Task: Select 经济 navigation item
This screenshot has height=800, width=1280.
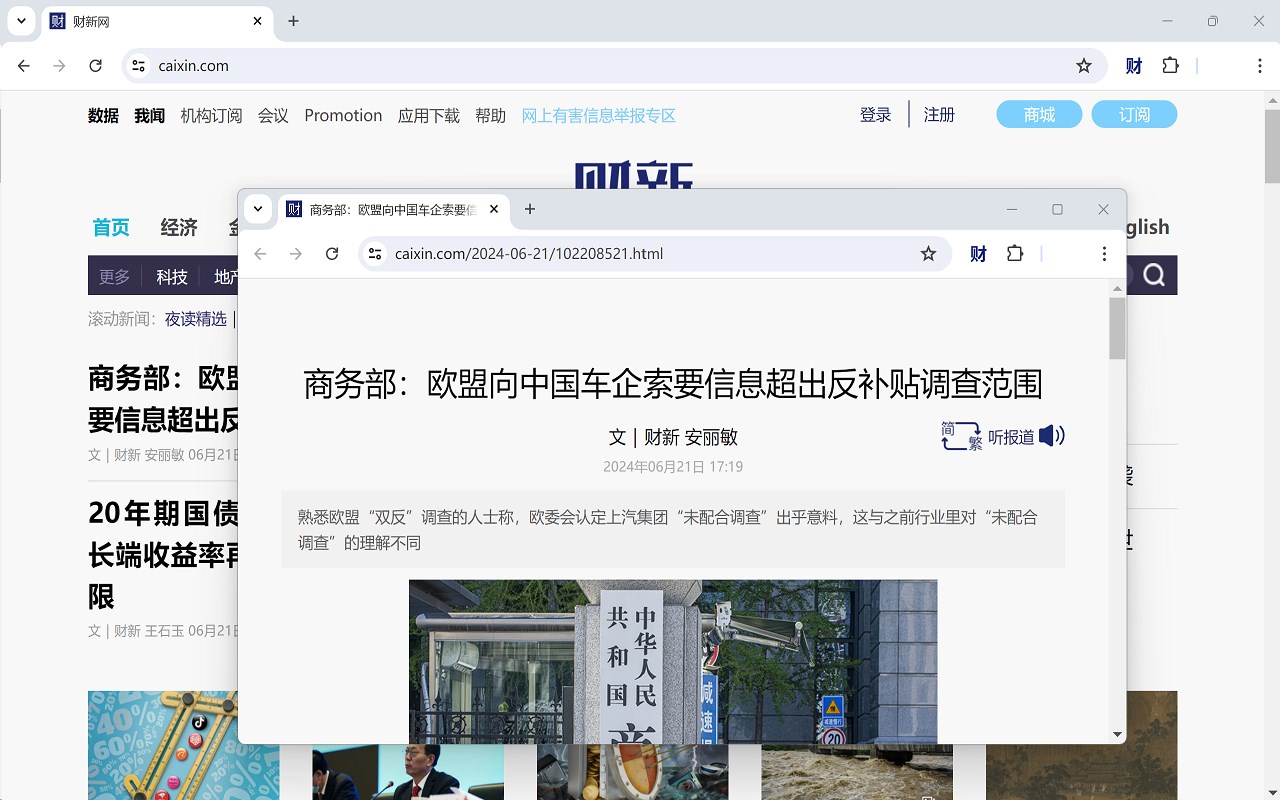Action: [179, 227]
